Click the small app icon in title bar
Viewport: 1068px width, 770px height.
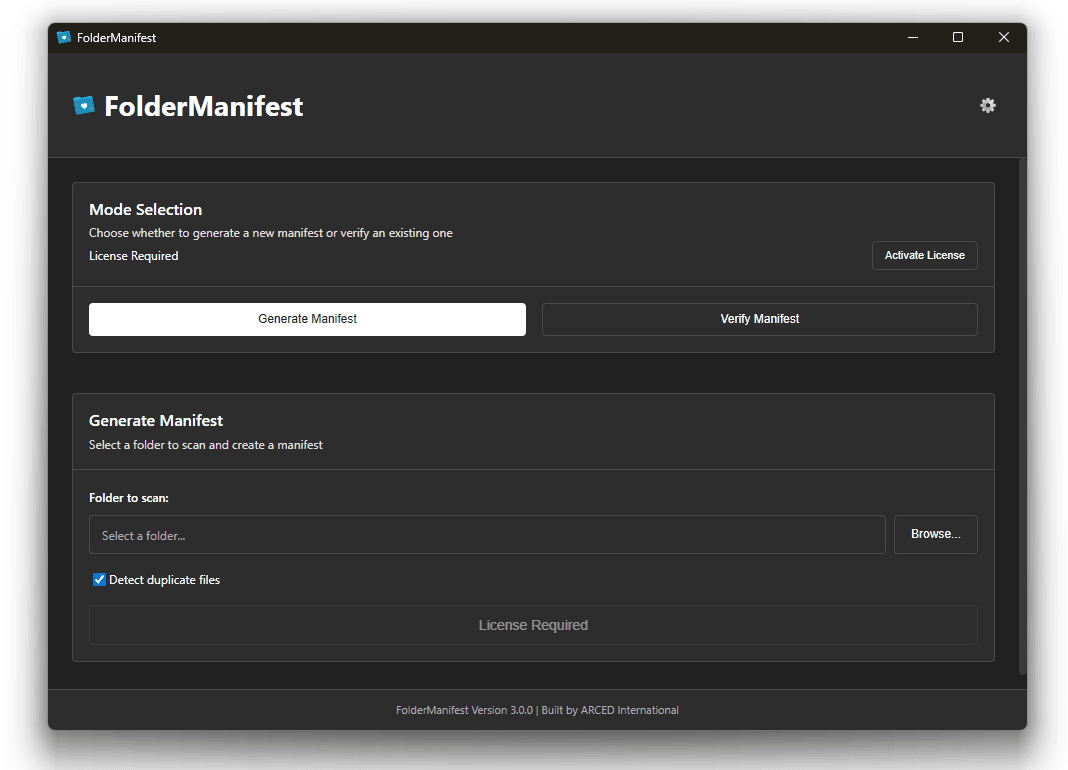tap(64, 38)
